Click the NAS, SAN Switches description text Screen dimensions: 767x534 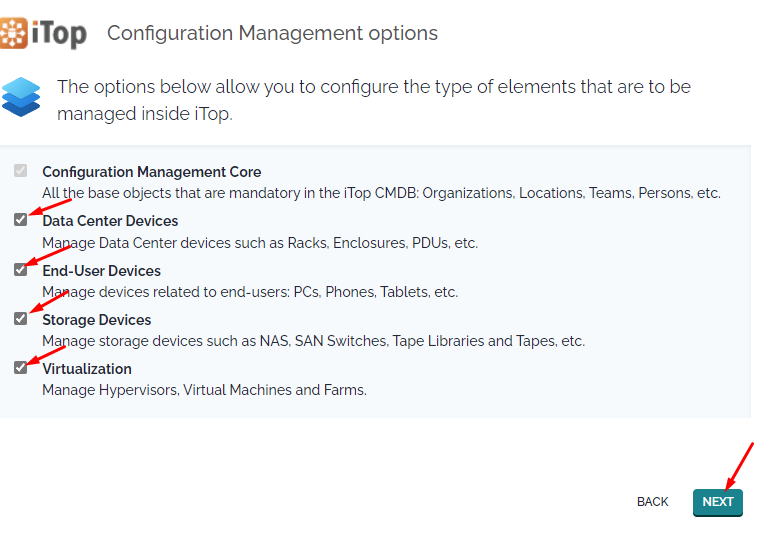coord(314,341)
